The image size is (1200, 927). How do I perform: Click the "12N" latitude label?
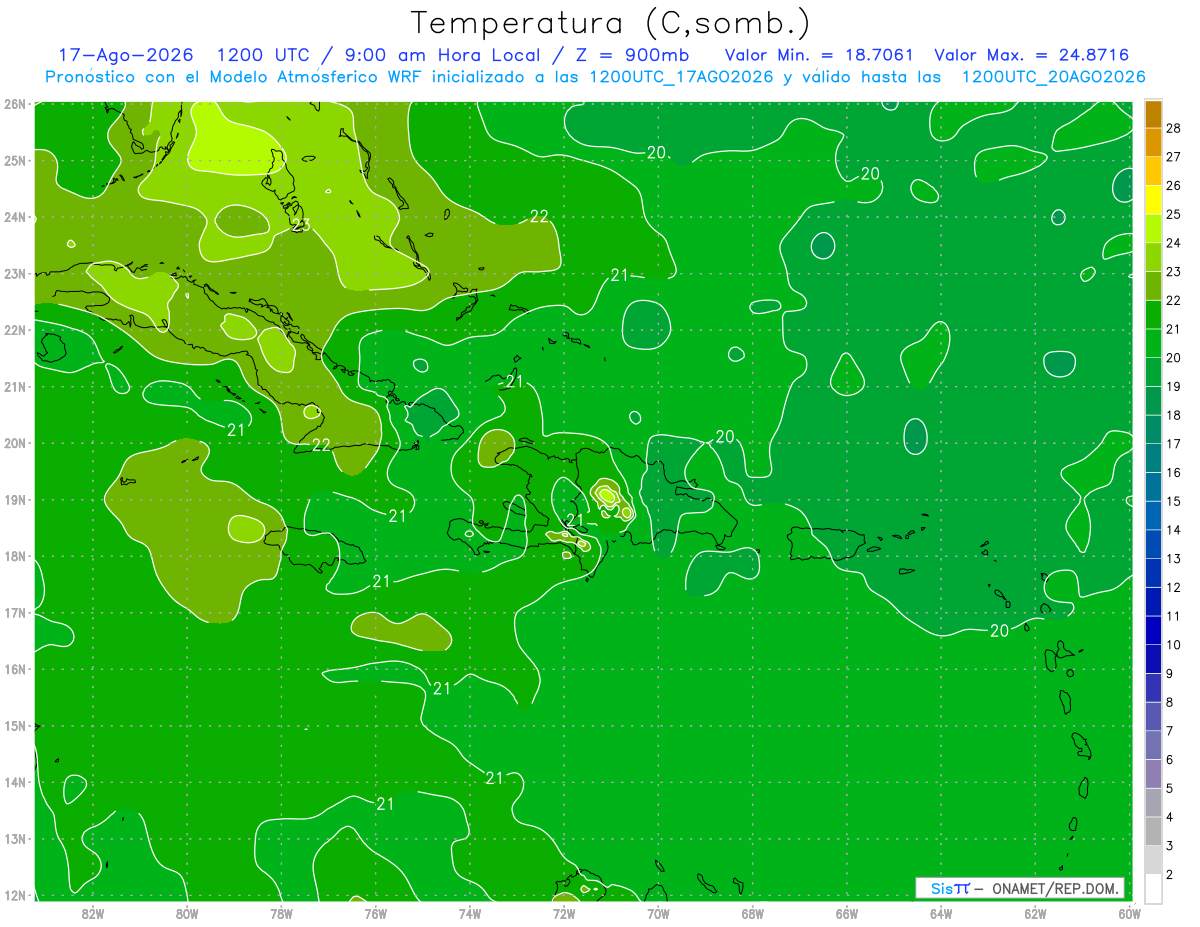click(x=14, y=895)
